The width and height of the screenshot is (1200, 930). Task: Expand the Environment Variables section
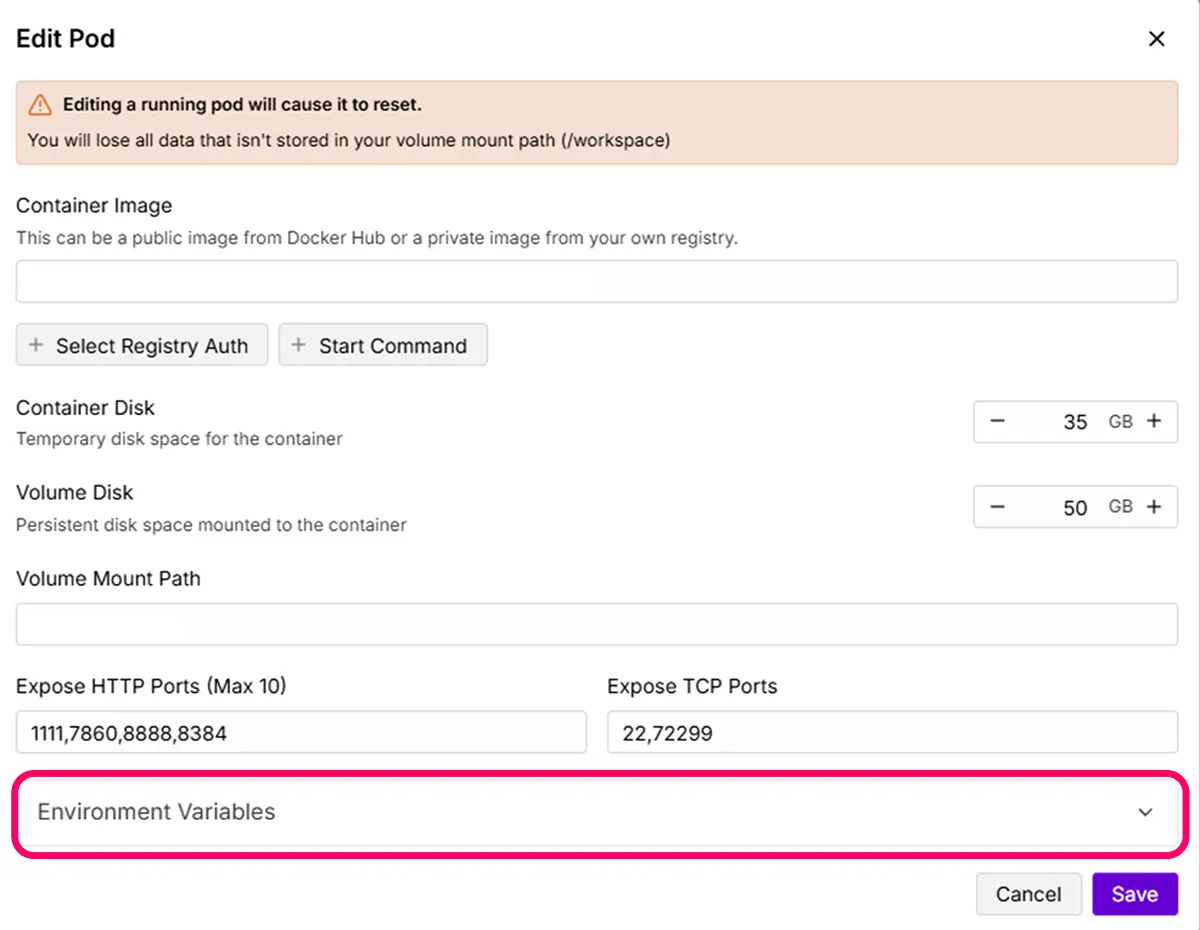(x=596, y=812)
